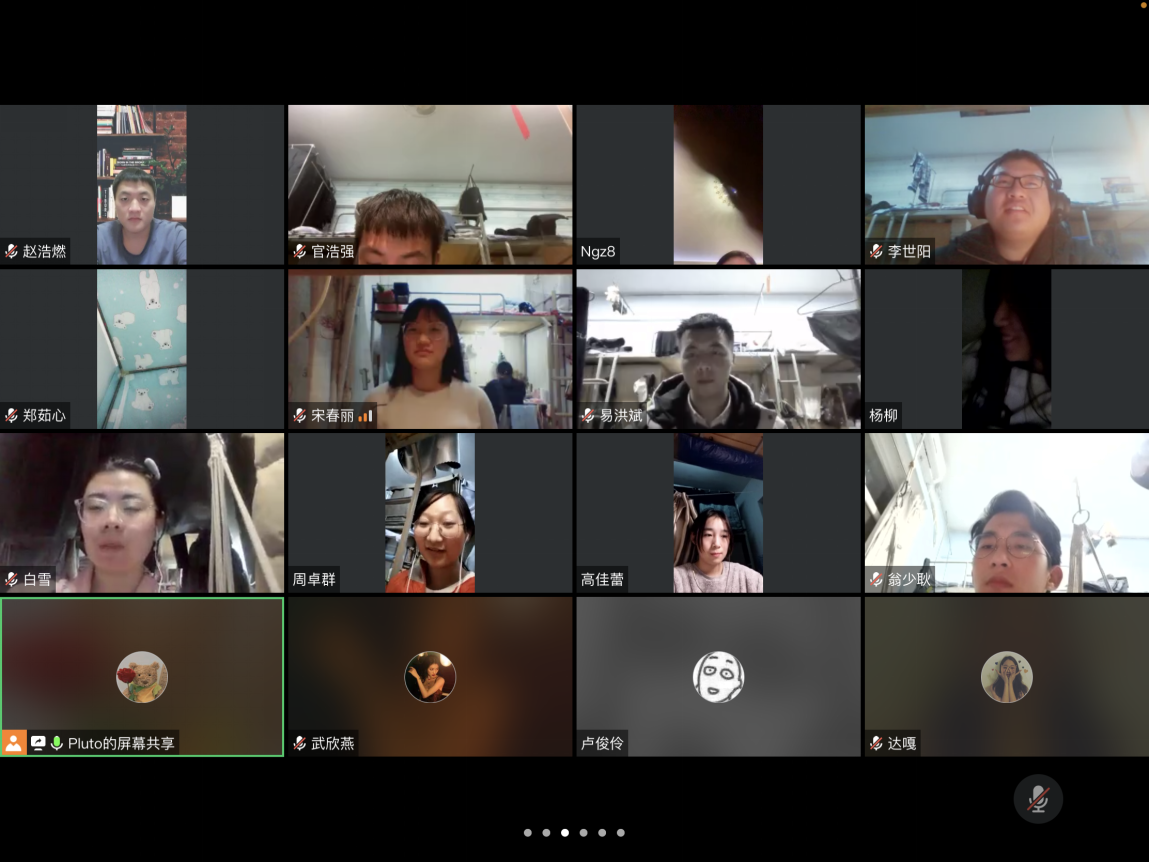Click the muted mic icon next to 达嘎
Image resolution: width=1149 pixels, height=862 pixels.
[x=876, y=743]
